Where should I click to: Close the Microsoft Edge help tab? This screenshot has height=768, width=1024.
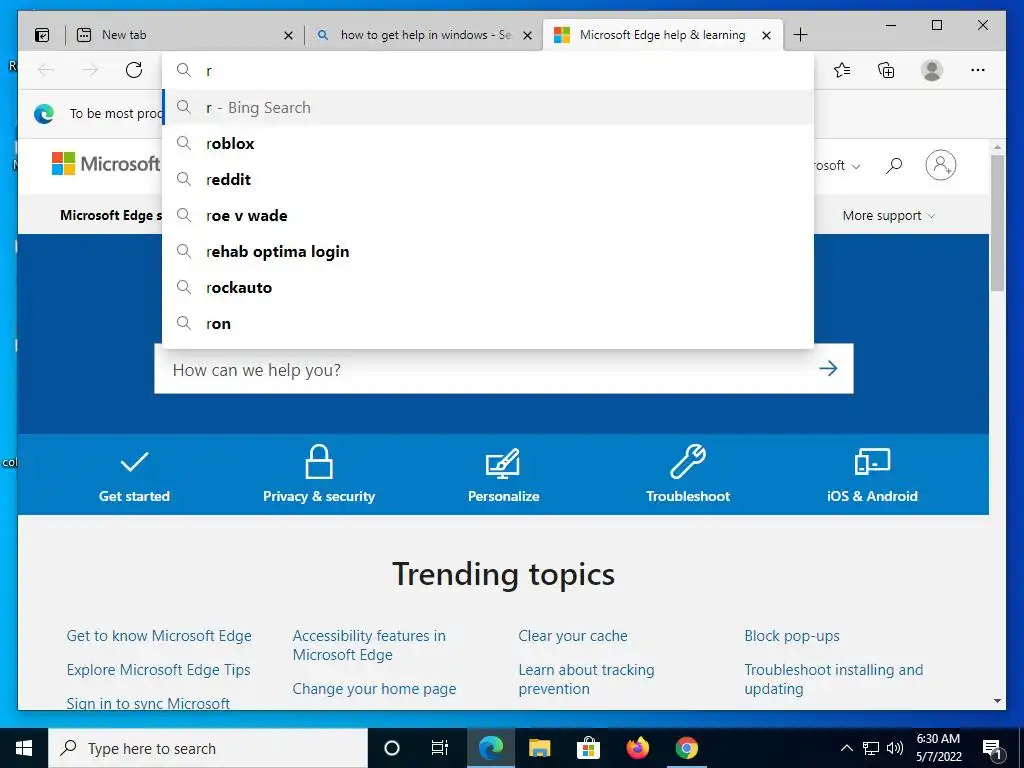point(767,35)
